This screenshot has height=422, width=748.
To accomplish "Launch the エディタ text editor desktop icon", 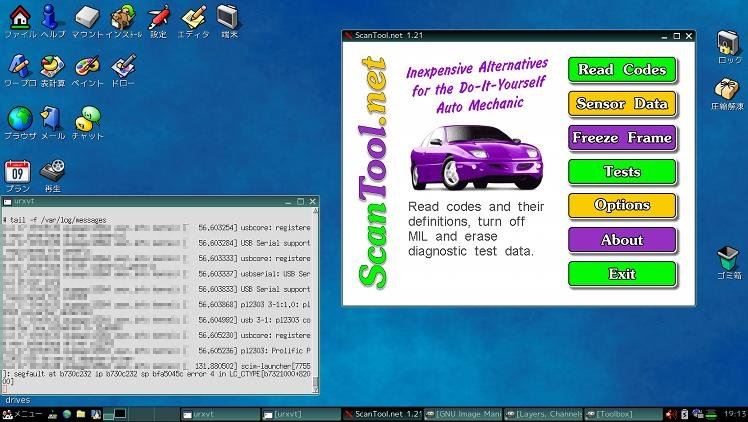I will coord(193,21).
